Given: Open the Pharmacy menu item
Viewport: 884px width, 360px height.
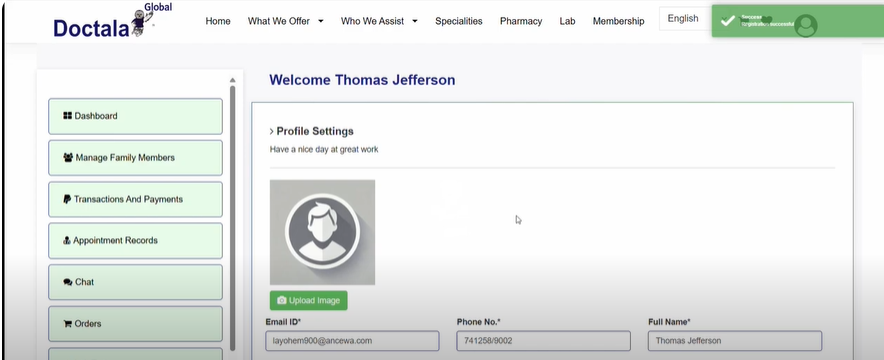Looking at the screenshot, I should point(521,21).
